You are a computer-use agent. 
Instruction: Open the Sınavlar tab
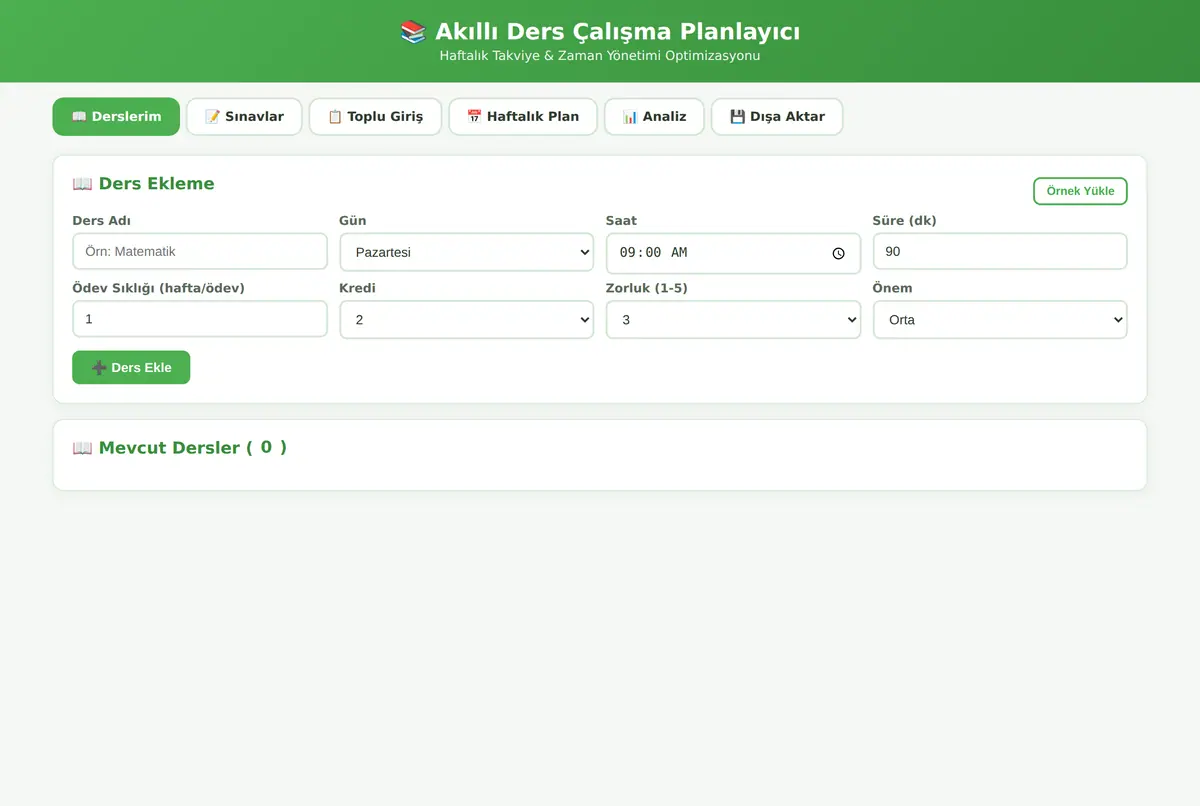pos(244,116)
